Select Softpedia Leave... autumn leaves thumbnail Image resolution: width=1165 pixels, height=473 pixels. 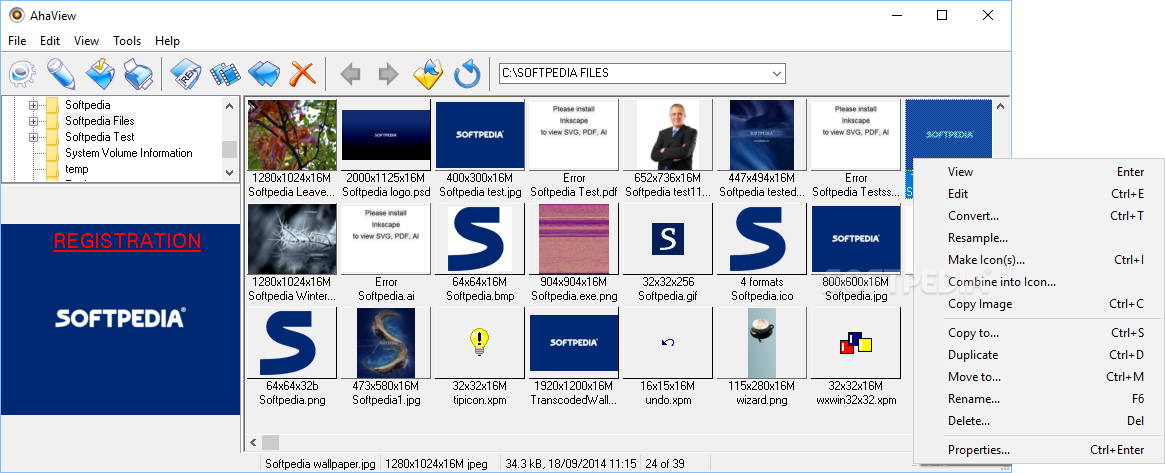tap(292, 136)
